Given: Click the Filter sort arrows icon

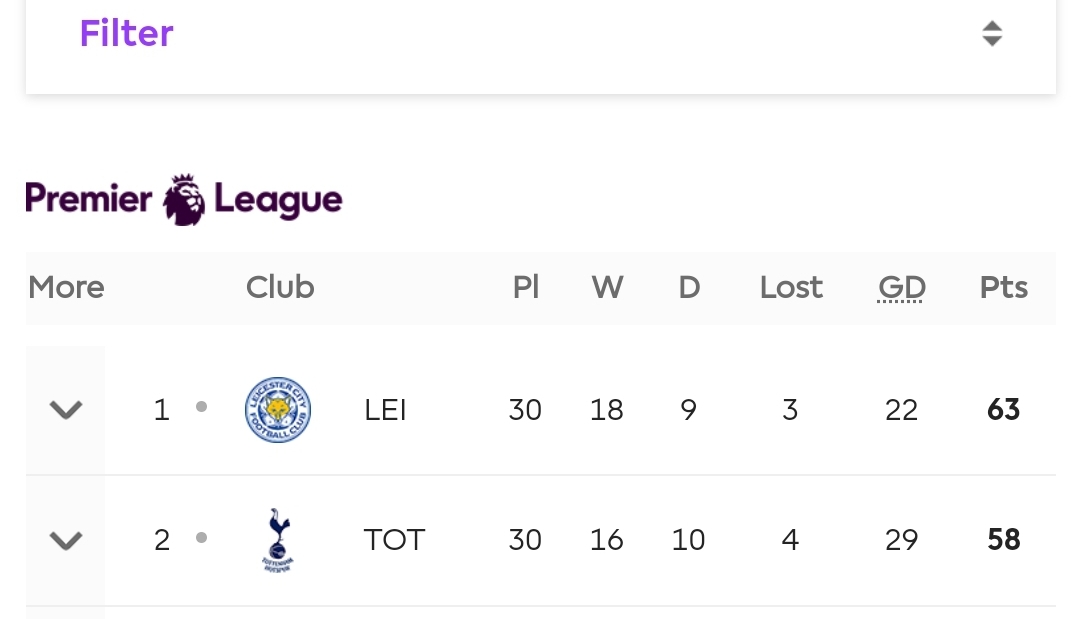Looking at the screenshot, I should pos(992,33).
